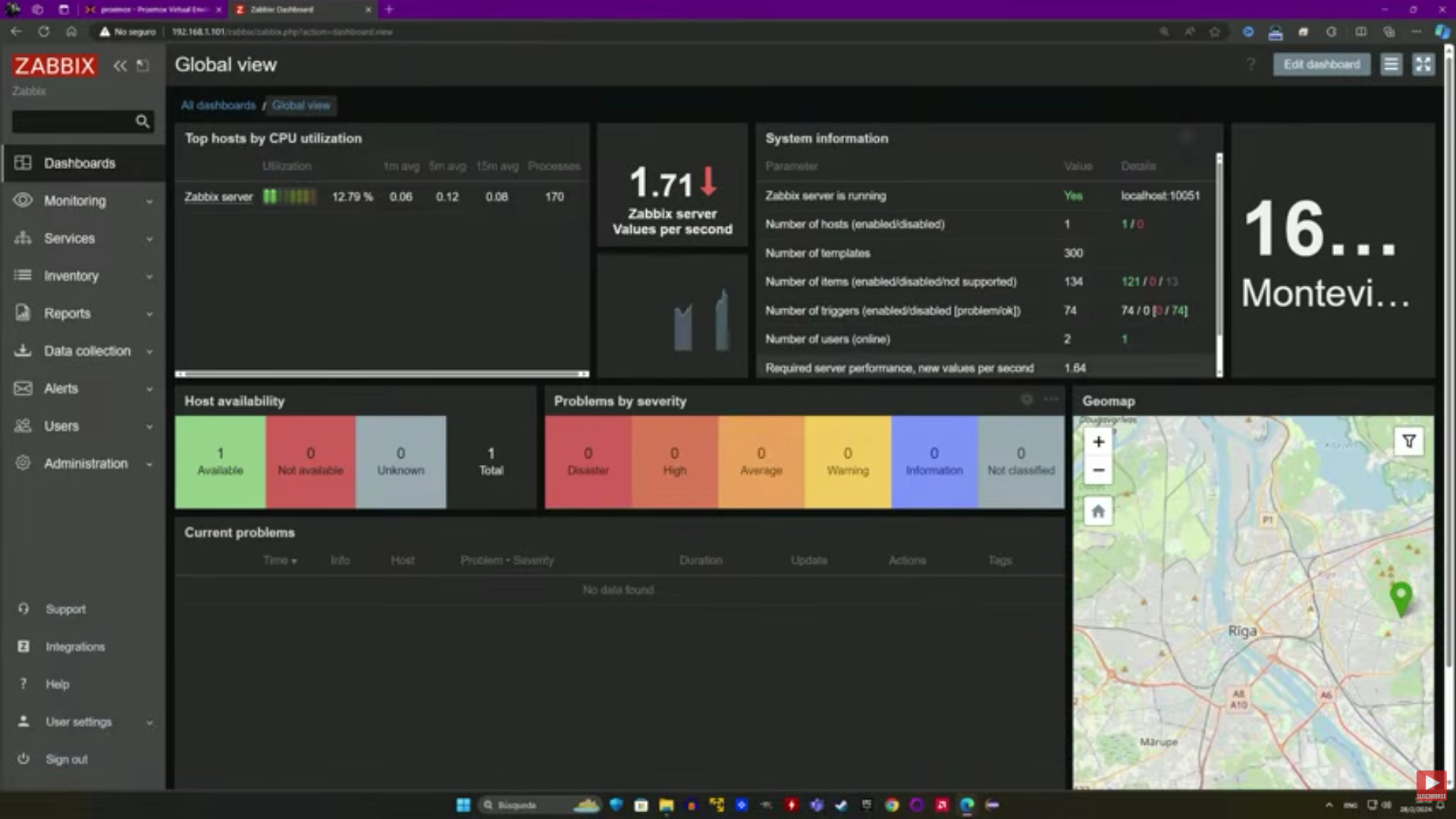Enter kiosk fullscreen mode
Image resolution: width=1456 pixels, height=819 pixels.
(x=1423, y=64)
